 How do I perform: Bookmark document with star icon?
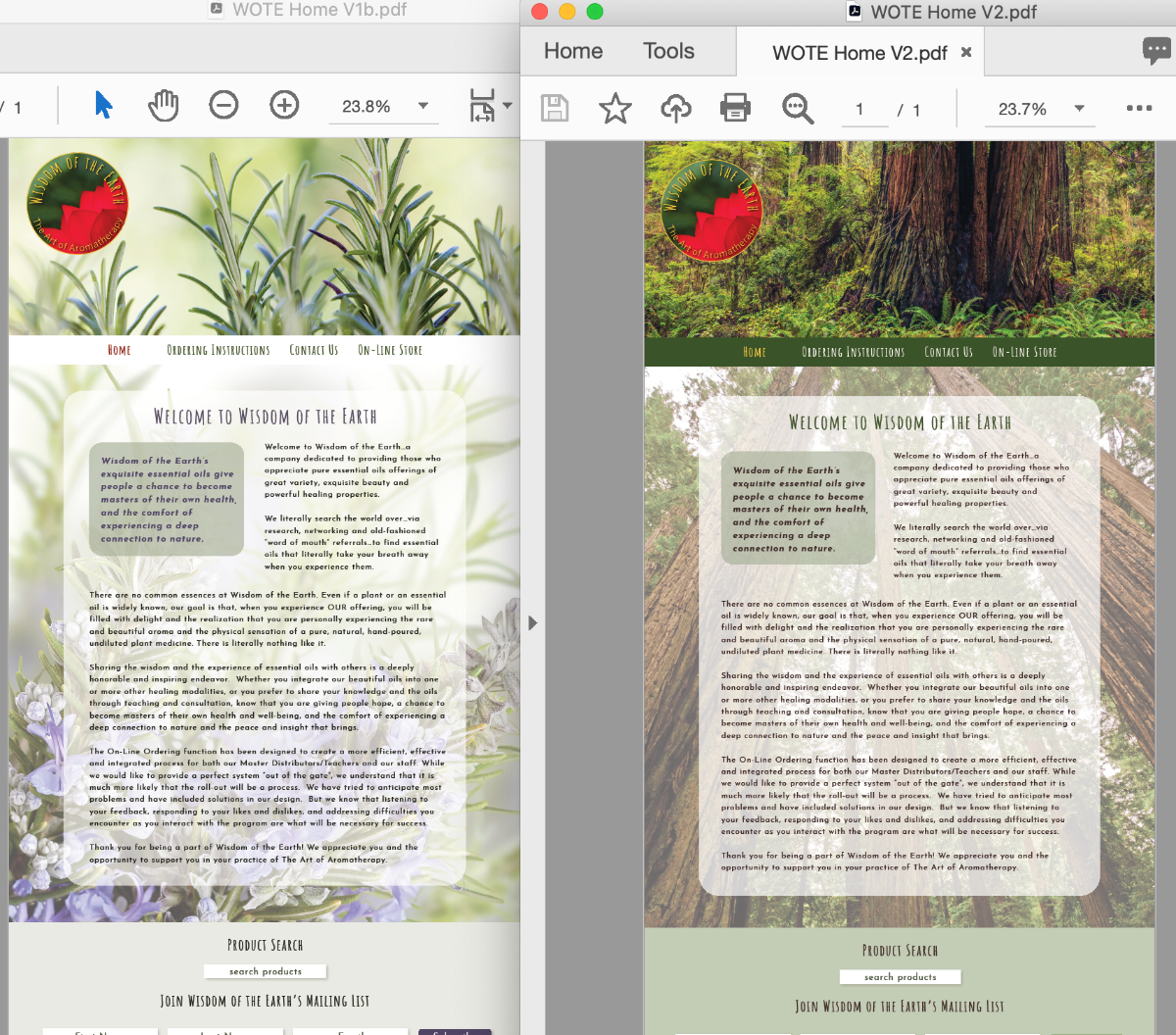point(615,108)
